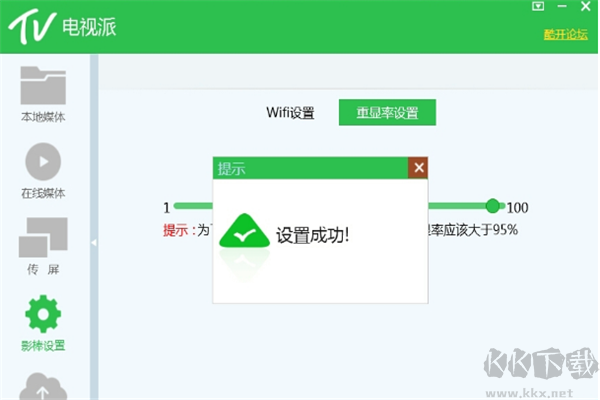
Task: Click the 100 maximum value label
Action: 517,207
